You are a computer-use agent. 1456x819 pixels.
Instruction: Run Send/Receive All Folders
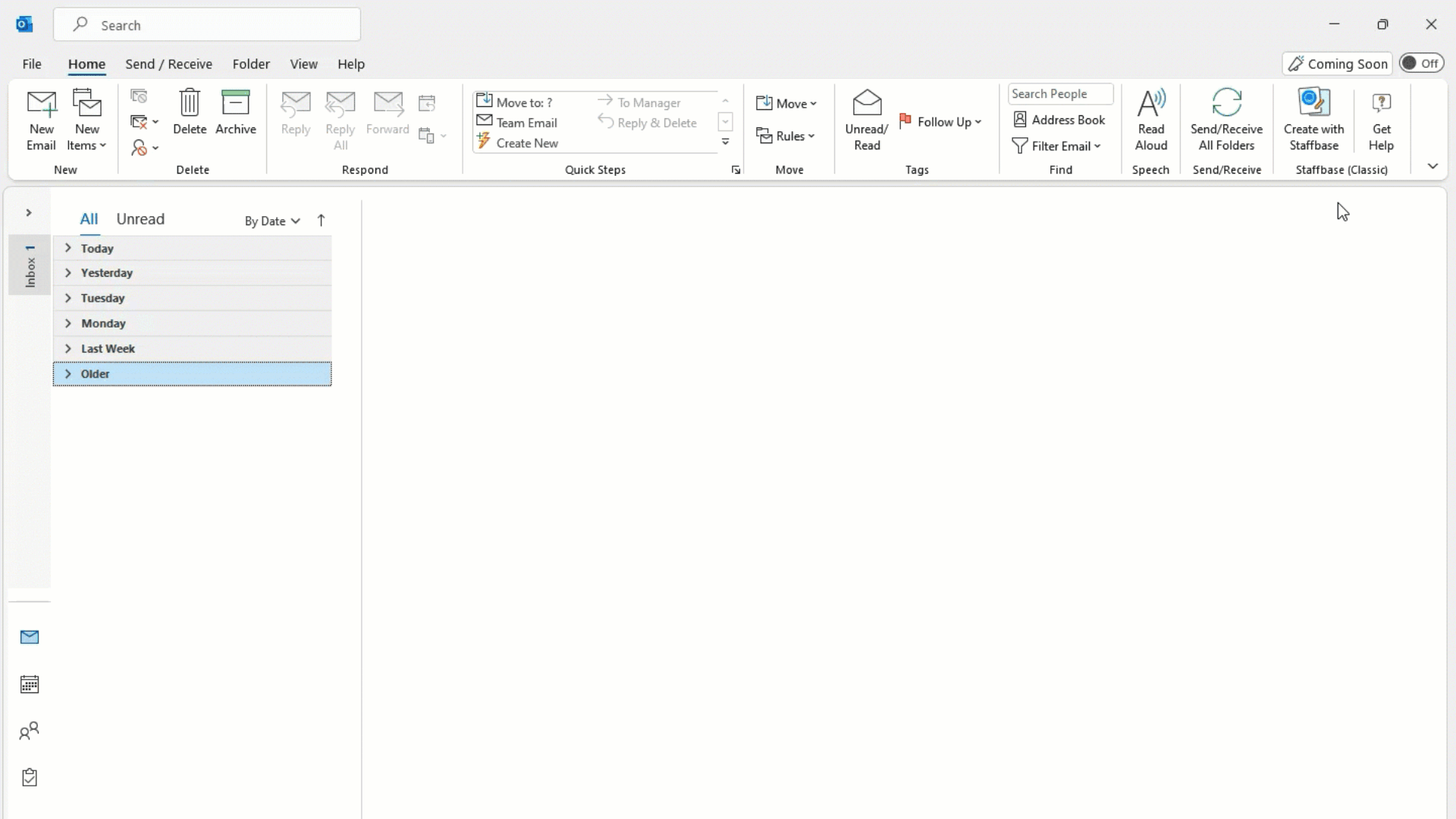click(x=1226, y=120)
